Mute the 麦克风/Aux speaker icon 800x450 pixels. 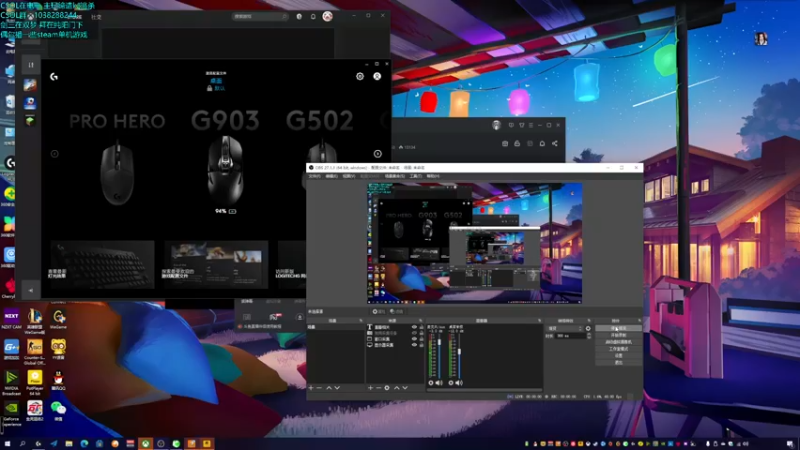coord(439,383)
